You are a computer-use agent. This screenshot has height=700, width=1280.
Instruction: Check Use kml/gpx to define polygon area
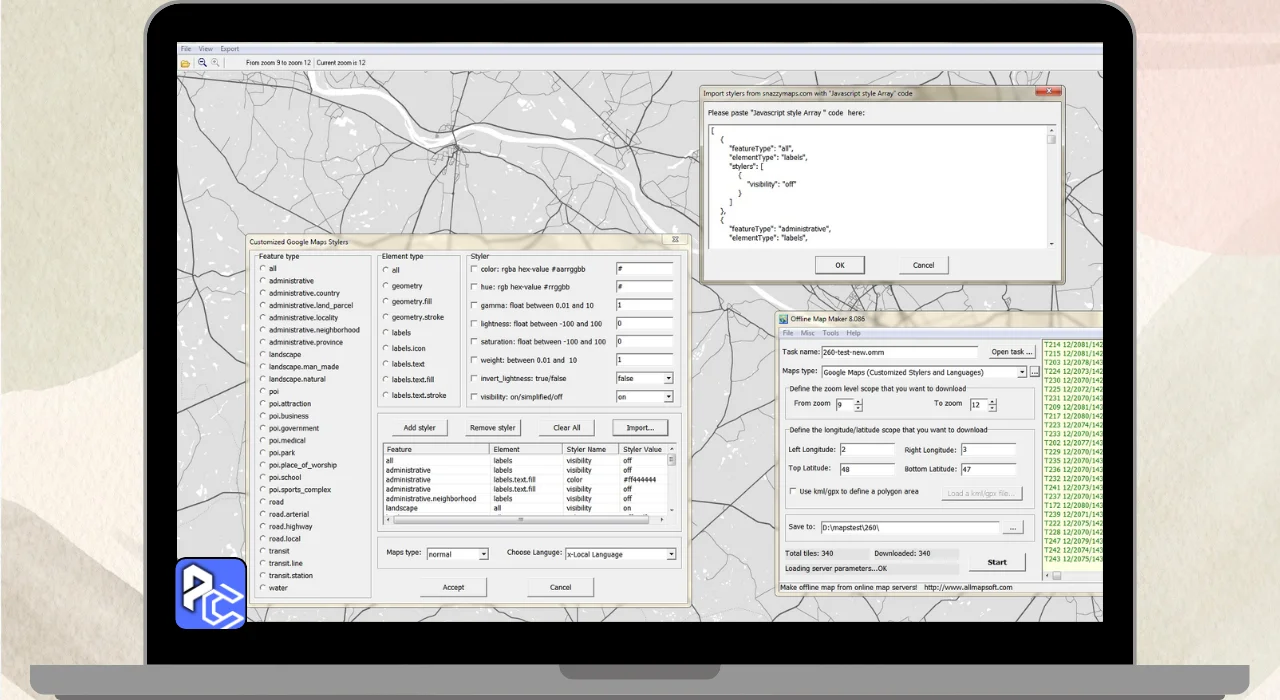tap(792, 492)
